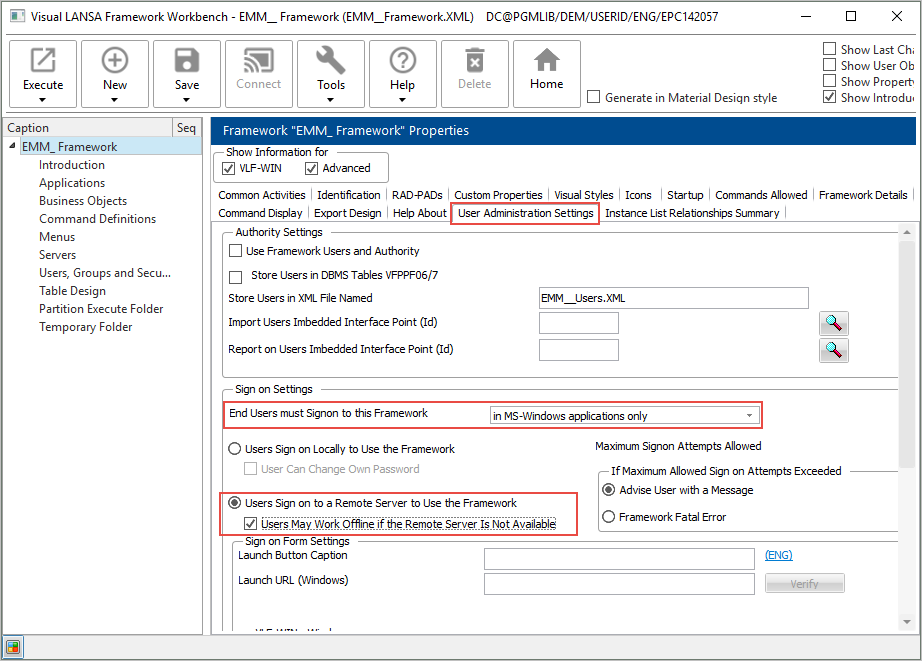Open the Instance List Relationships Summary tab
This screenshot has width=922, height=661.
[x=692, y=213]
